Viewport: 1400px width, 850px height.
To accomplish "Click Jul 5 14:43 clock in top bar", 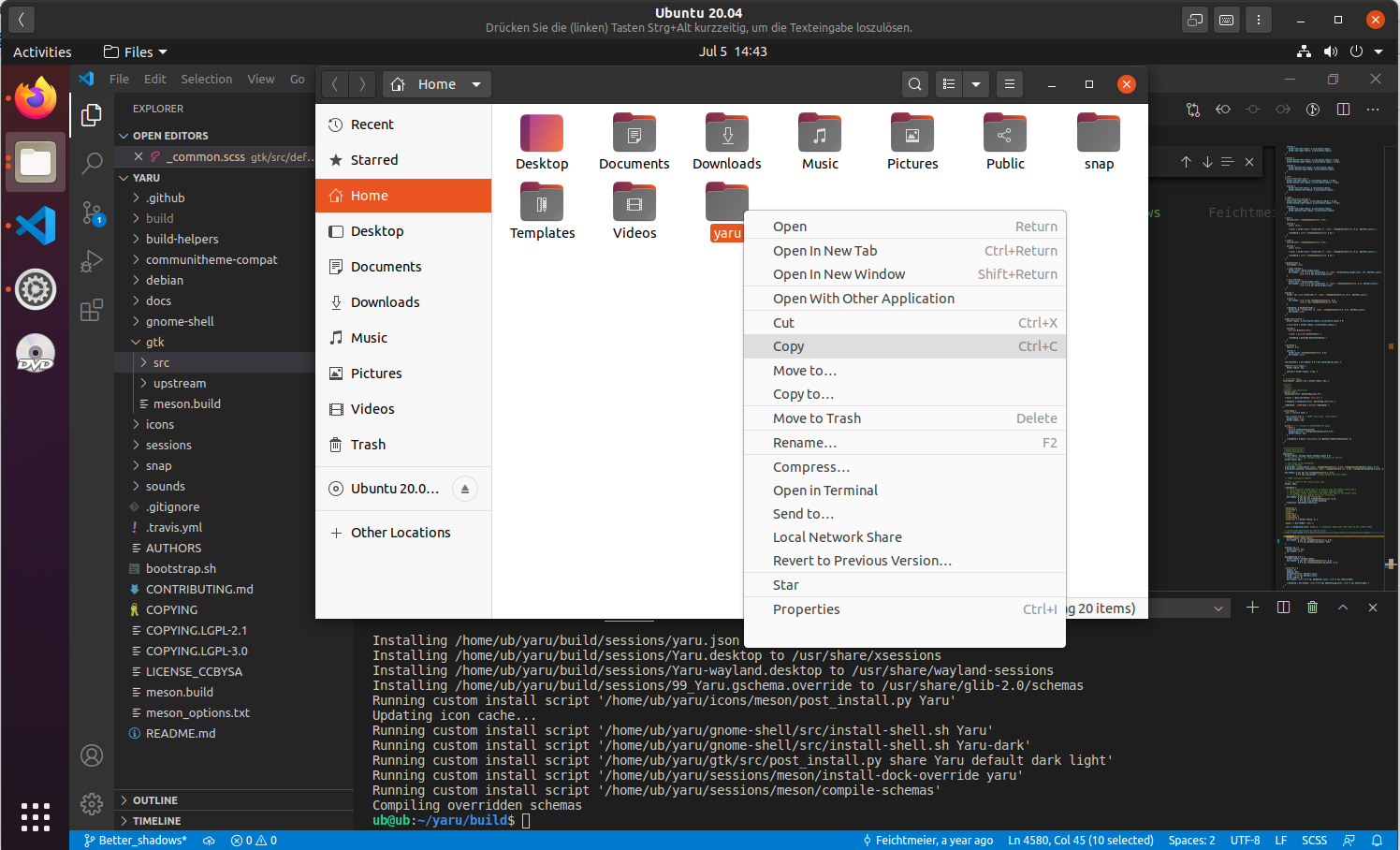I will pos(733,51).
